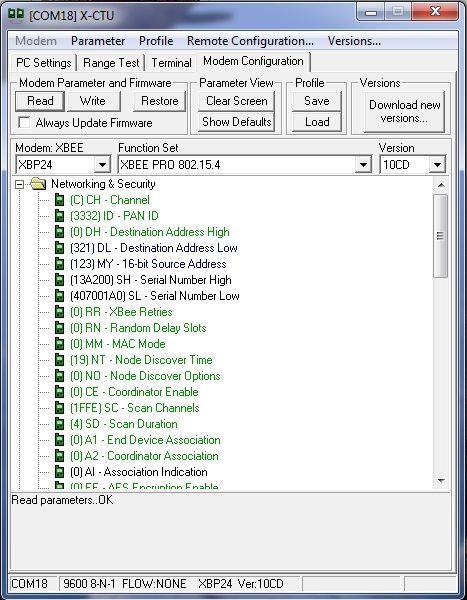Click the icon beside SC - Scan Channels
Viewport: 467px width, 600px height.
click(x=59, y=408)
